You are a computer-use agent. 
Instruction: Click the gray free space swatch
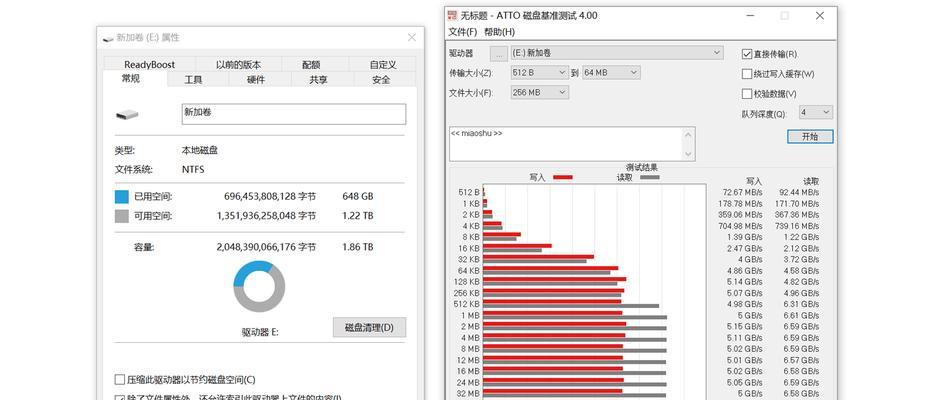[x=121, y=216]
